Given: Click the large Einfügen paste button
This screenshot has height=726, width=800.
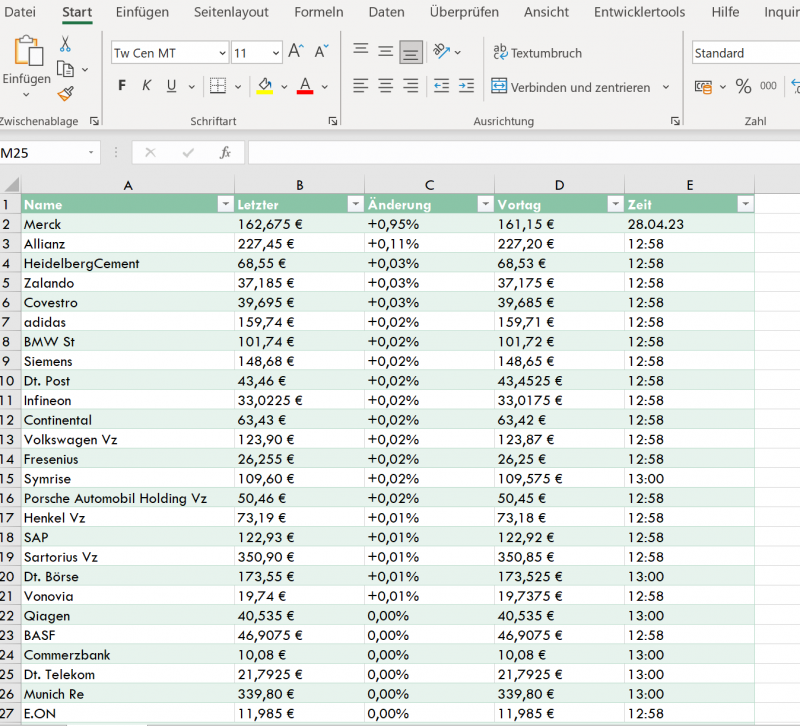Looking at the screenshot, I should coord(26,55).
